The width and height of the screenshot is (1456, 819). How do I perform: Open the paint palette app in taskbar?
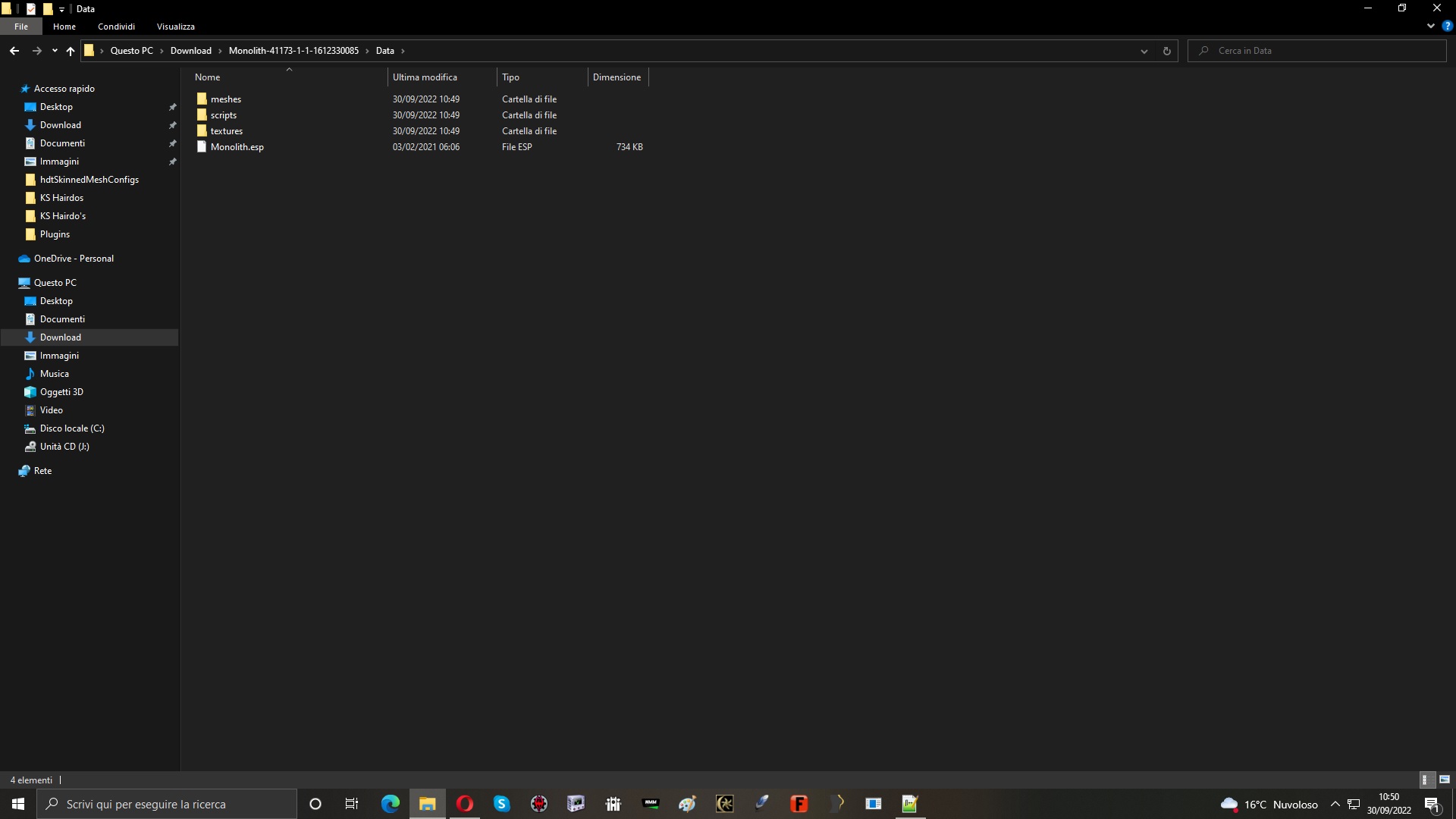[688, 804]
